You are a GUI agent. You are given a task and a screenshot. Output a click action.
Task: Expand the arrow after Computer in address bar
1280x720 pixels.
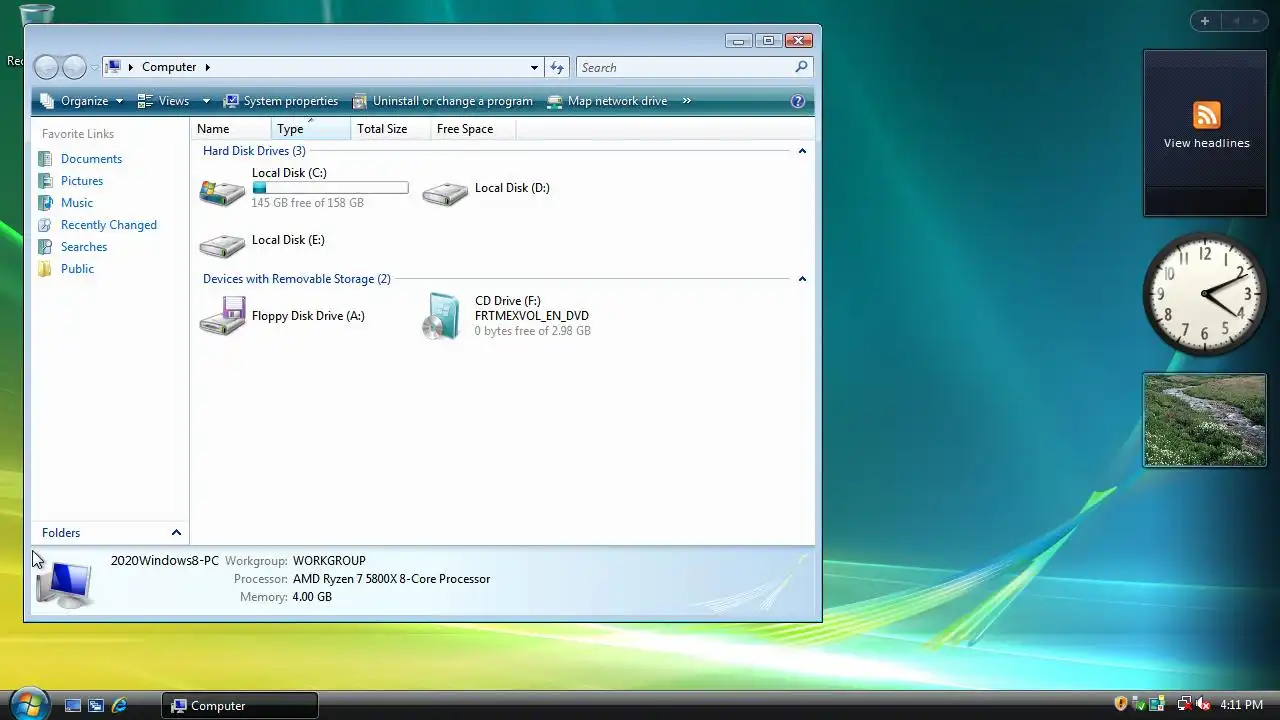(x=207, y=67)
